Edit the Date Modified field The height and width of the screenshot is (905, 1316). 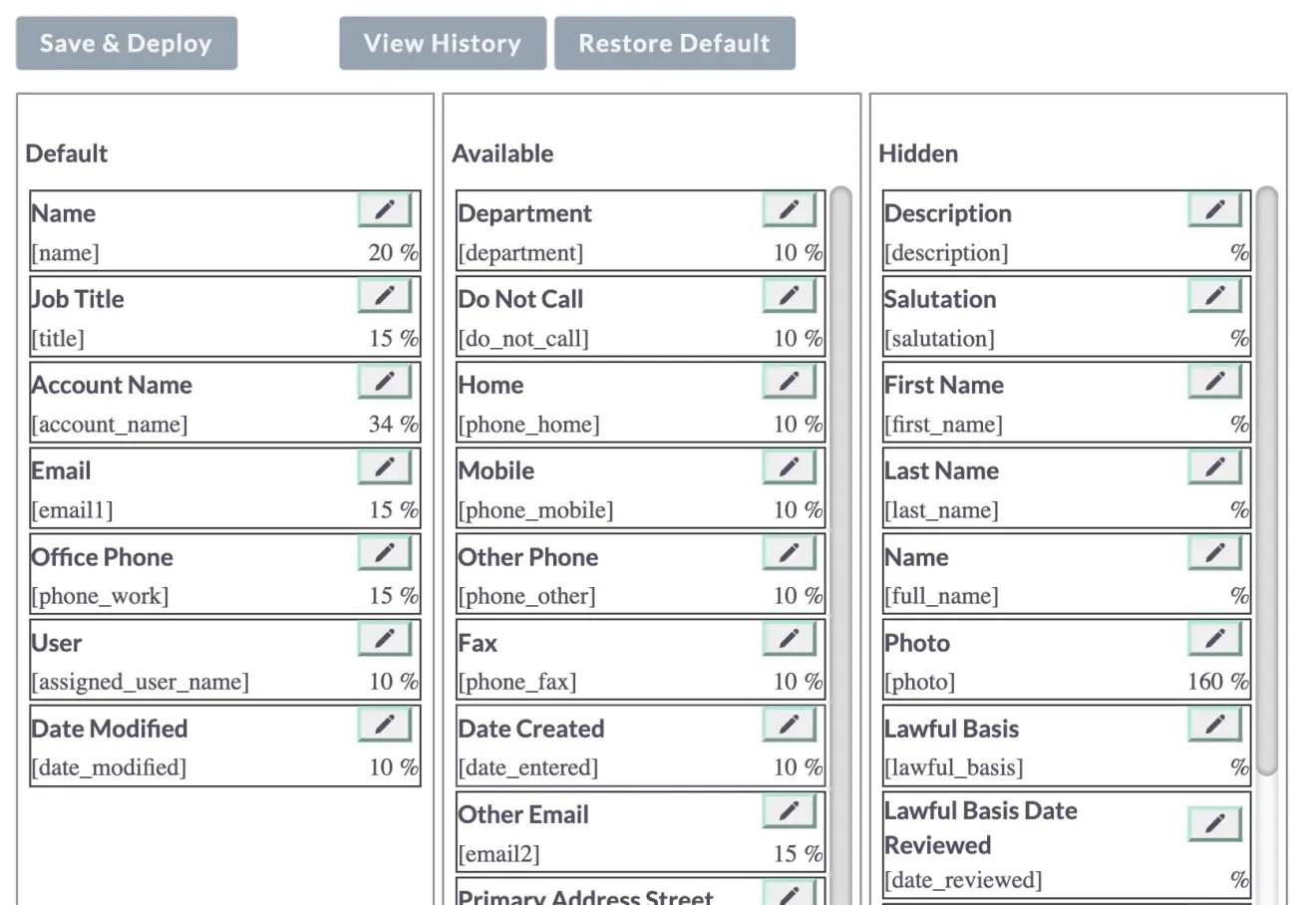[x=384, y=725]
